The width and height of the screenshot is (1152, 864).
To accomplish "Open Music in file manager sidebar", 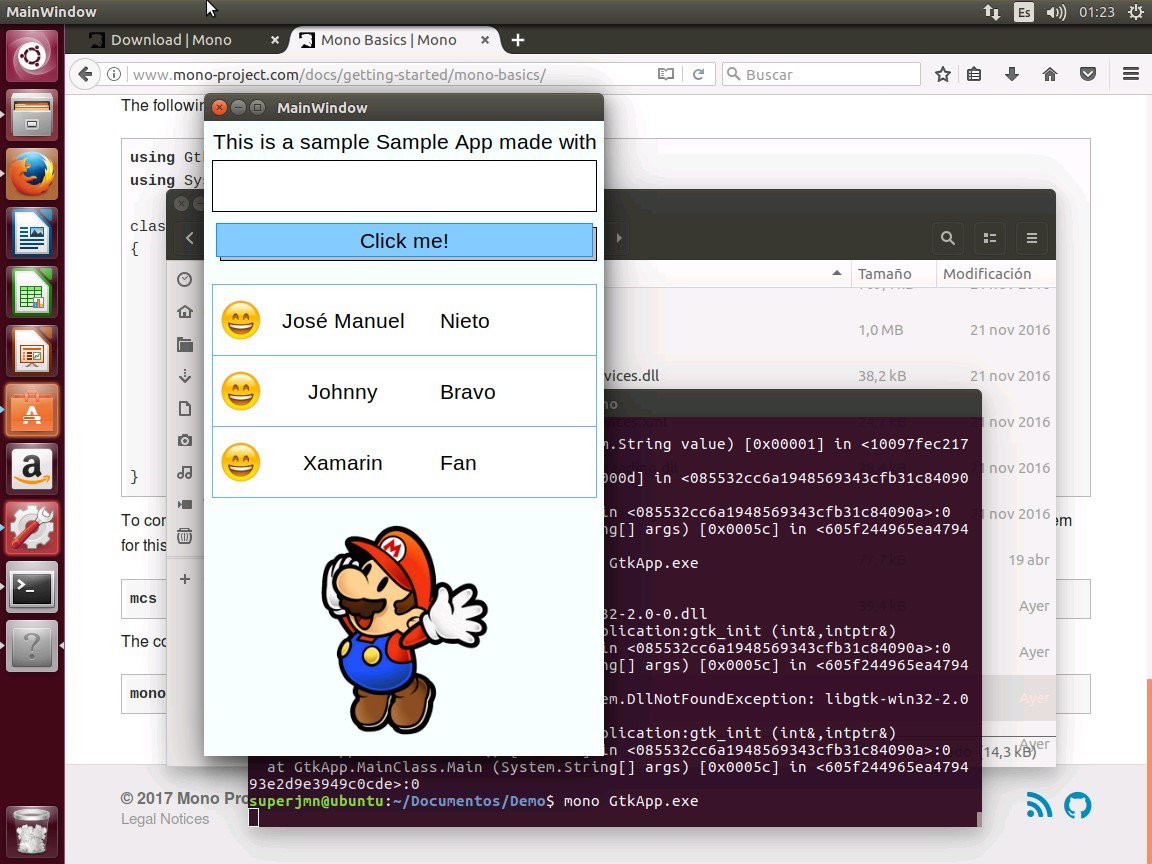I will [185, 472].
